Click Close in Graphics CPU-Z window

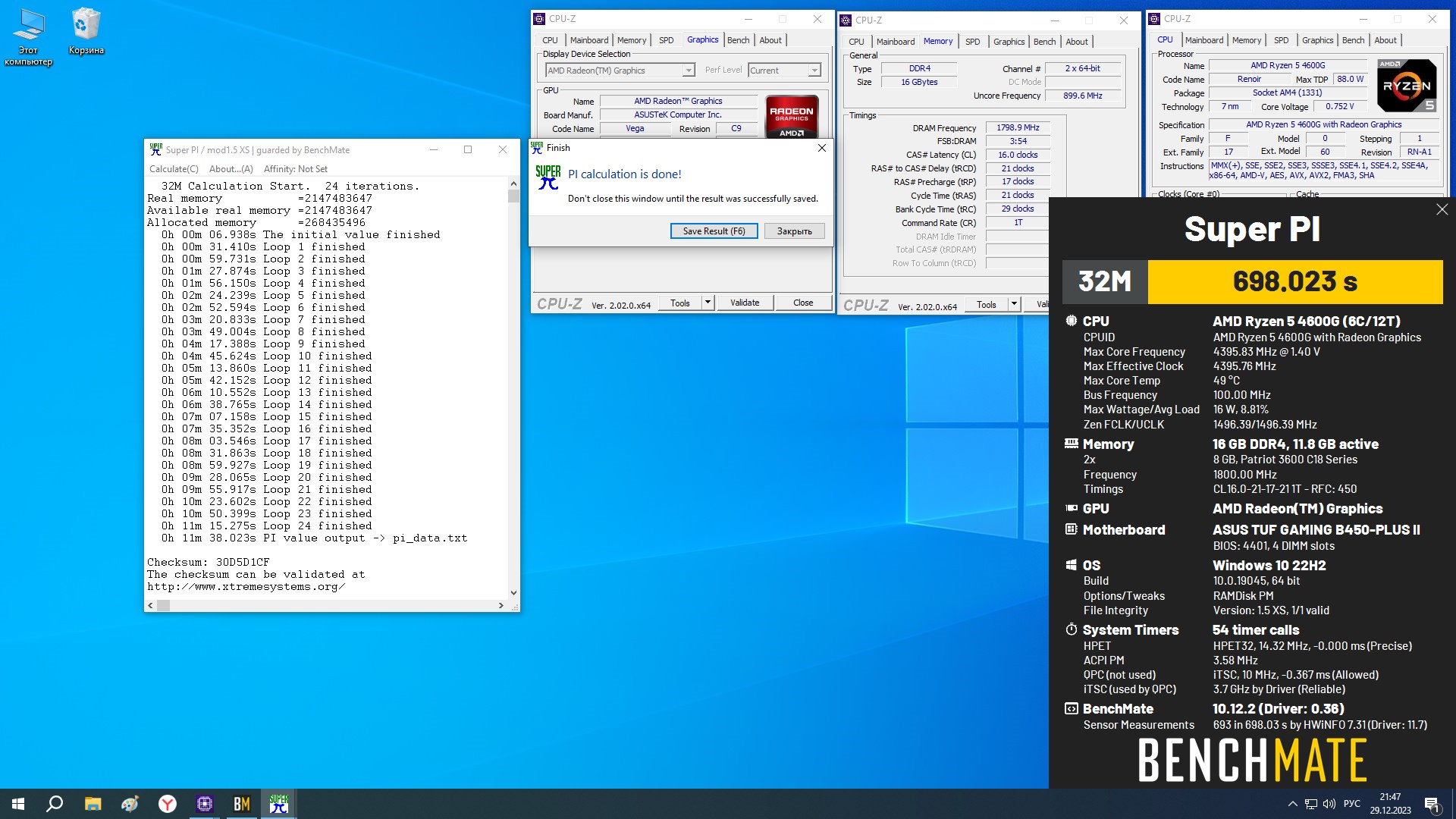pos(803,303)
